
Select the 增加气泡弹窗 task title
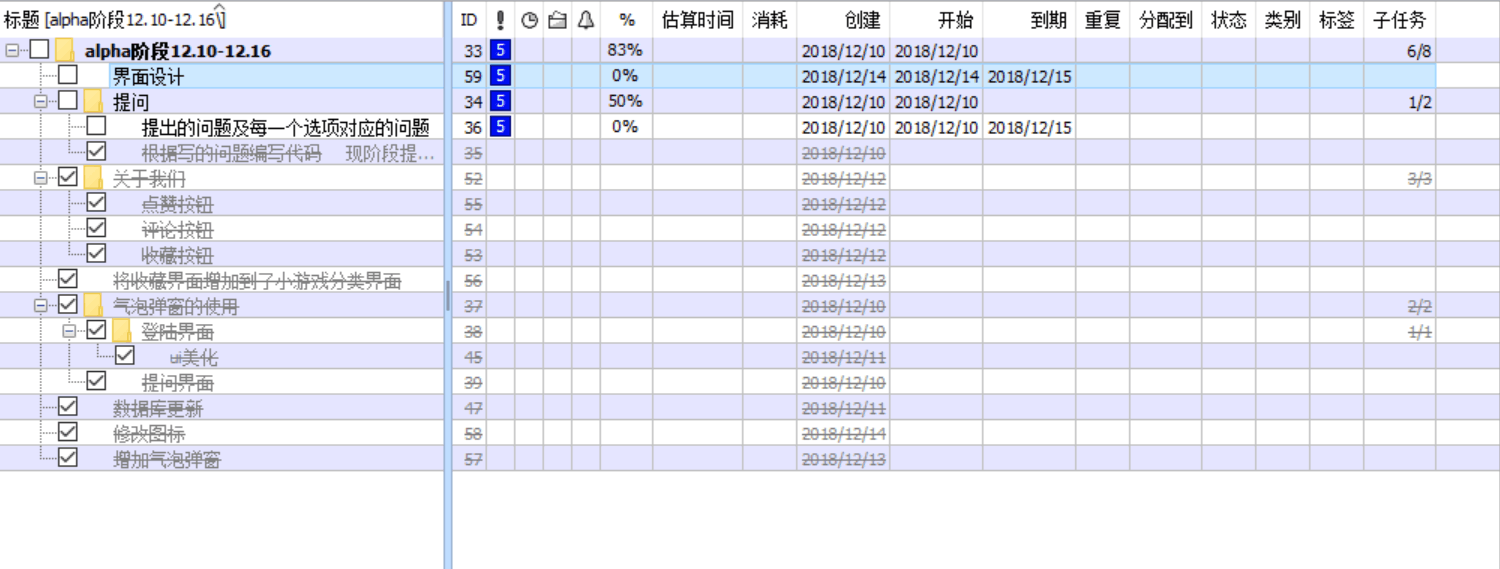coord(166,459)
